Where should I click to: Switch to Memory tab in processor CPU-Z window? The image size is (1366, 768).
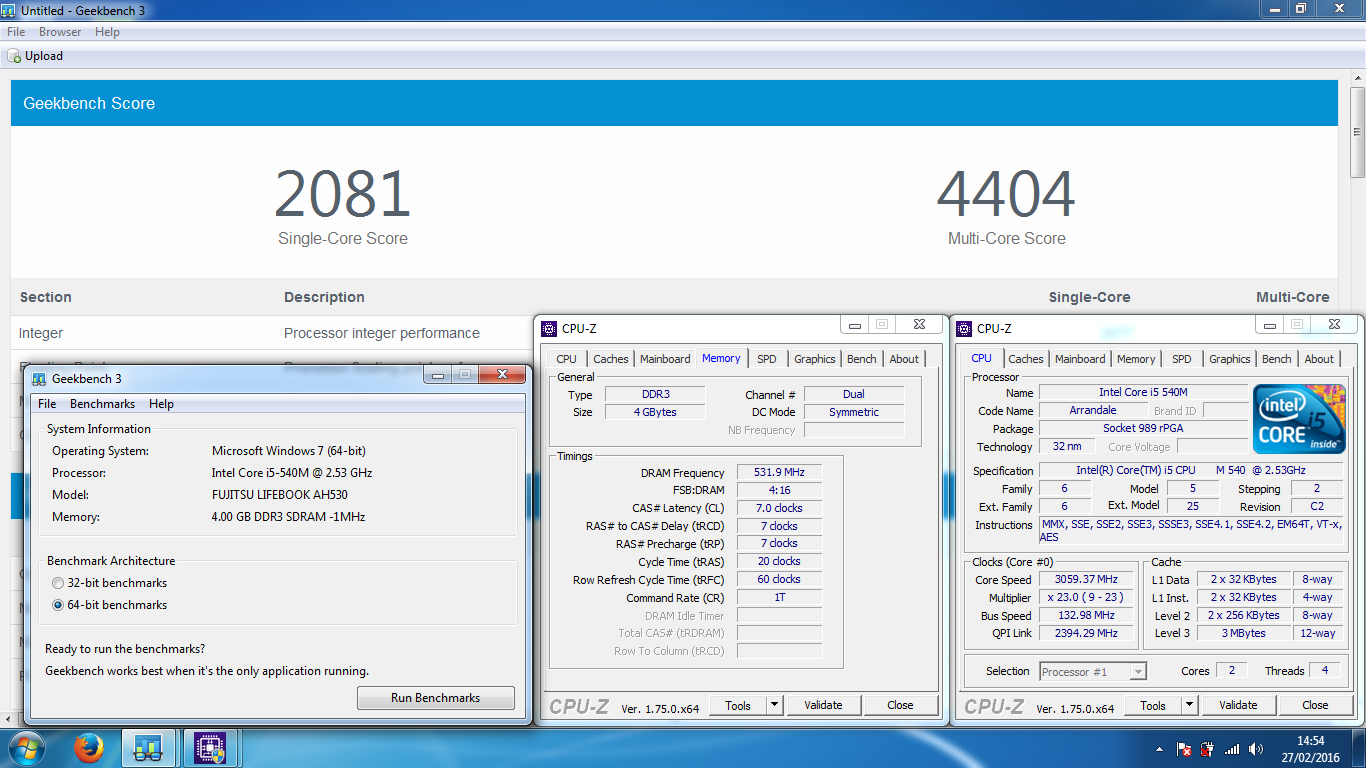(x=1136, y=359)
